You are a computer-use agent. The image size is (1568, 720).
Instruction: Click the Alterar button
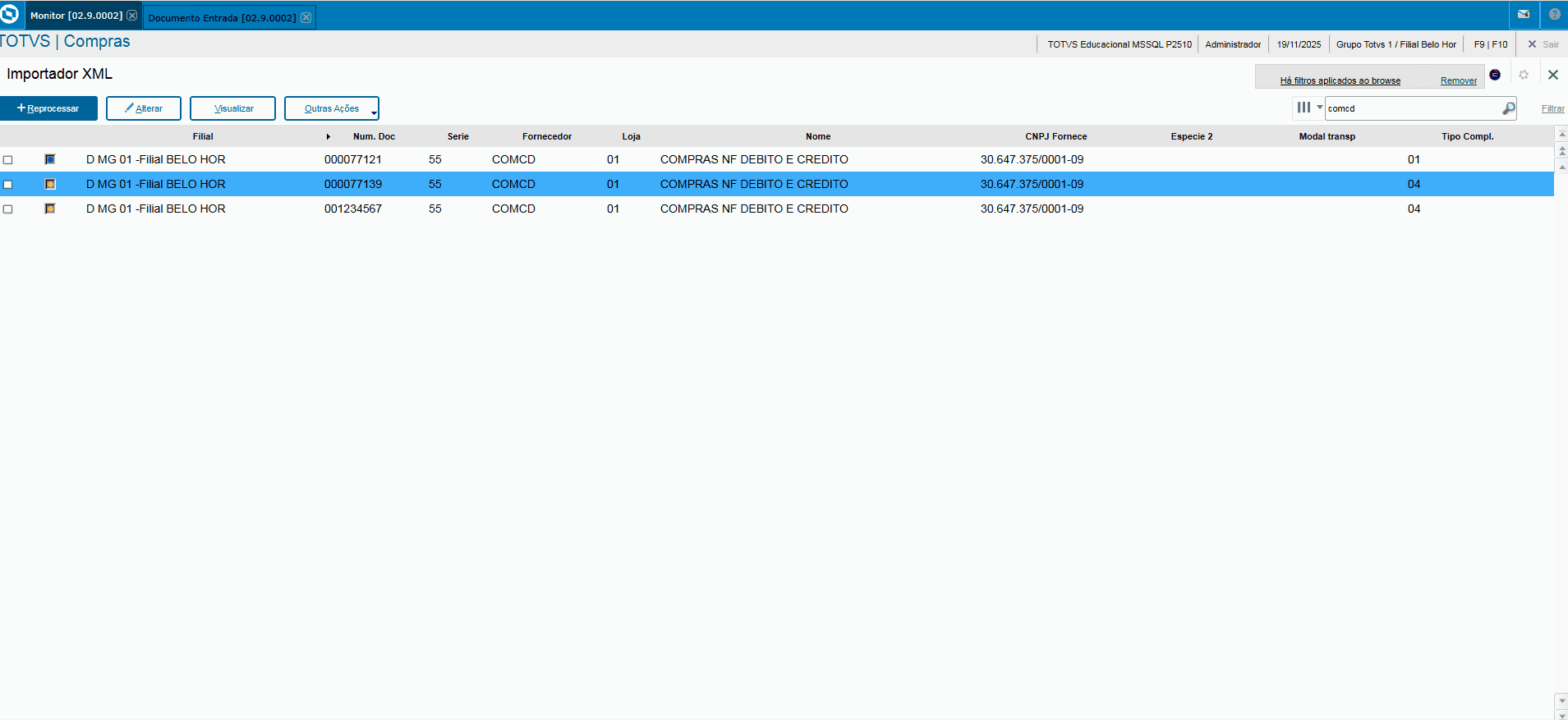[x=144, y=108]
